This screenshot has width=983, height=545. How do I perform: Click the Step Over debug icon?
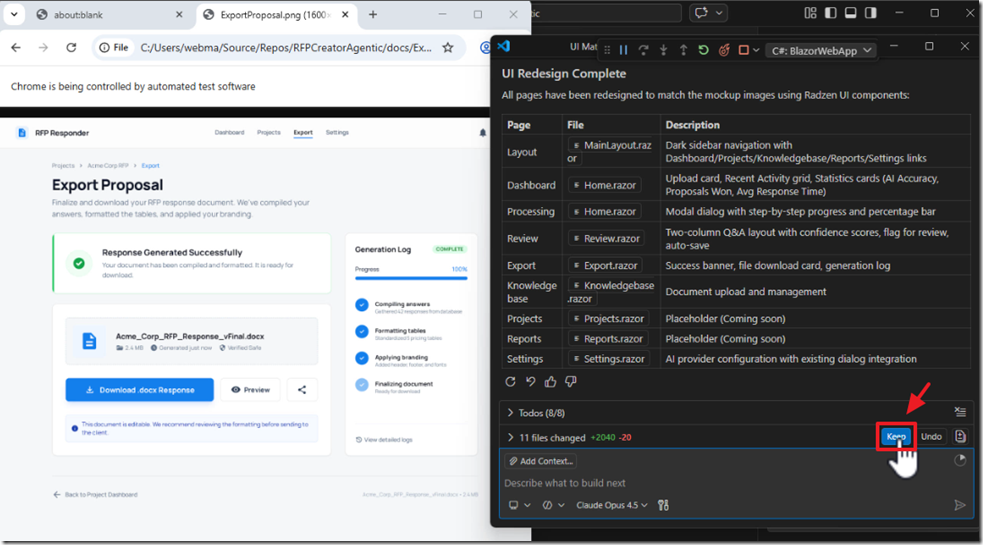tap(643, 50)
